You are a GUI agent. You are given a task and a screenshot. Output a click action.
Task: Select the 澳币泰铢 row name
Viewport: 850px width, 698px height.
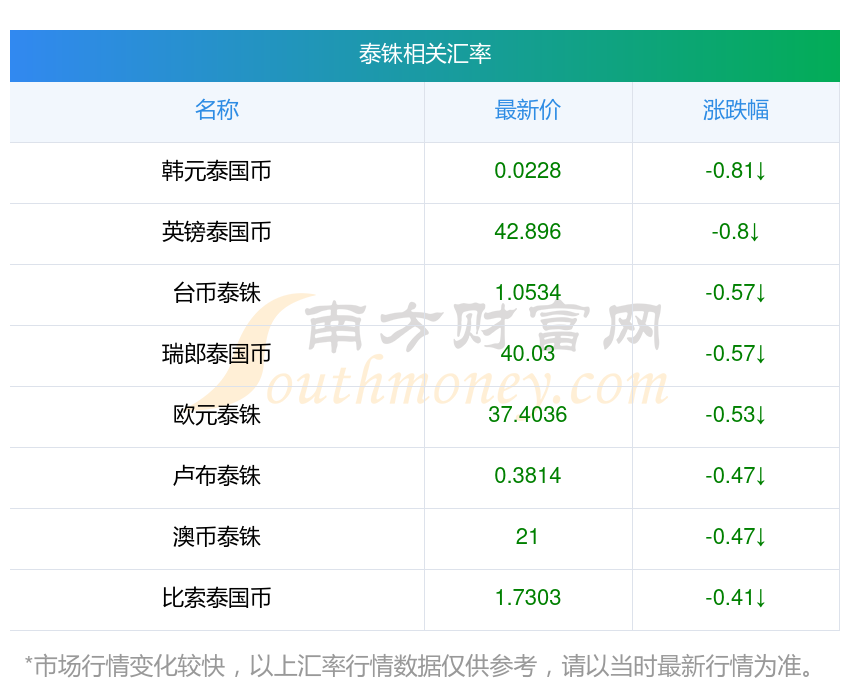tap(217, 537)
